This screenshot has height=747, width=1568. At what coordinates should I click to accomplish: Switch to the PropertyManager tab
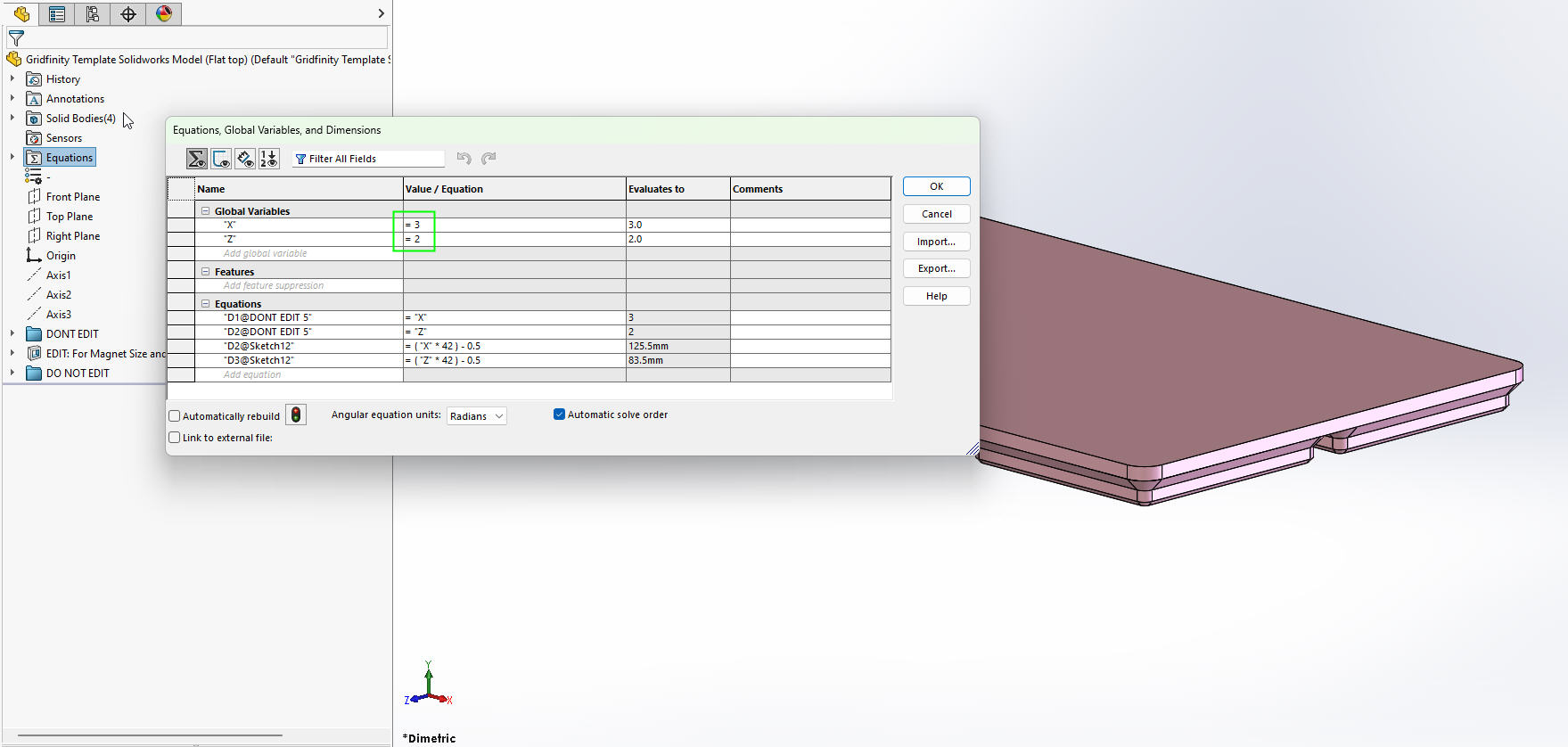(57, 13)
